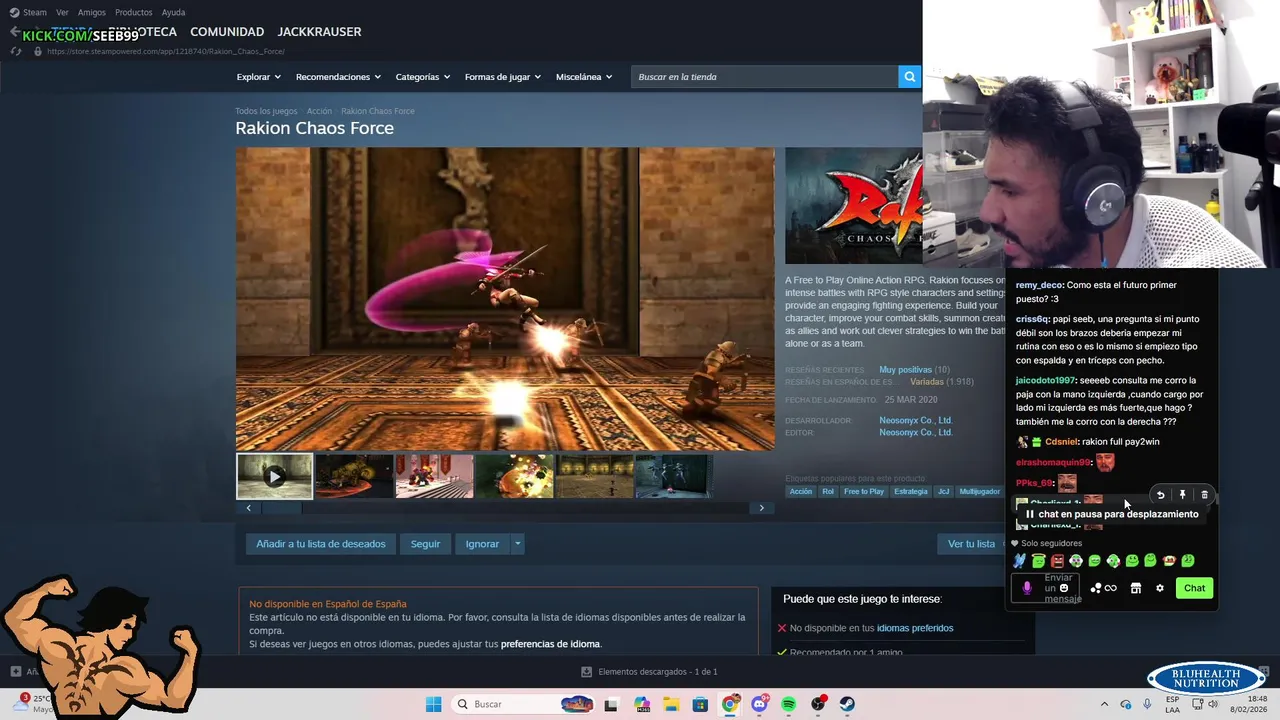Click the undo arrow icon in chat message actions
1280x720 pixels.
pyautogui.click(x=1160, y=495)
